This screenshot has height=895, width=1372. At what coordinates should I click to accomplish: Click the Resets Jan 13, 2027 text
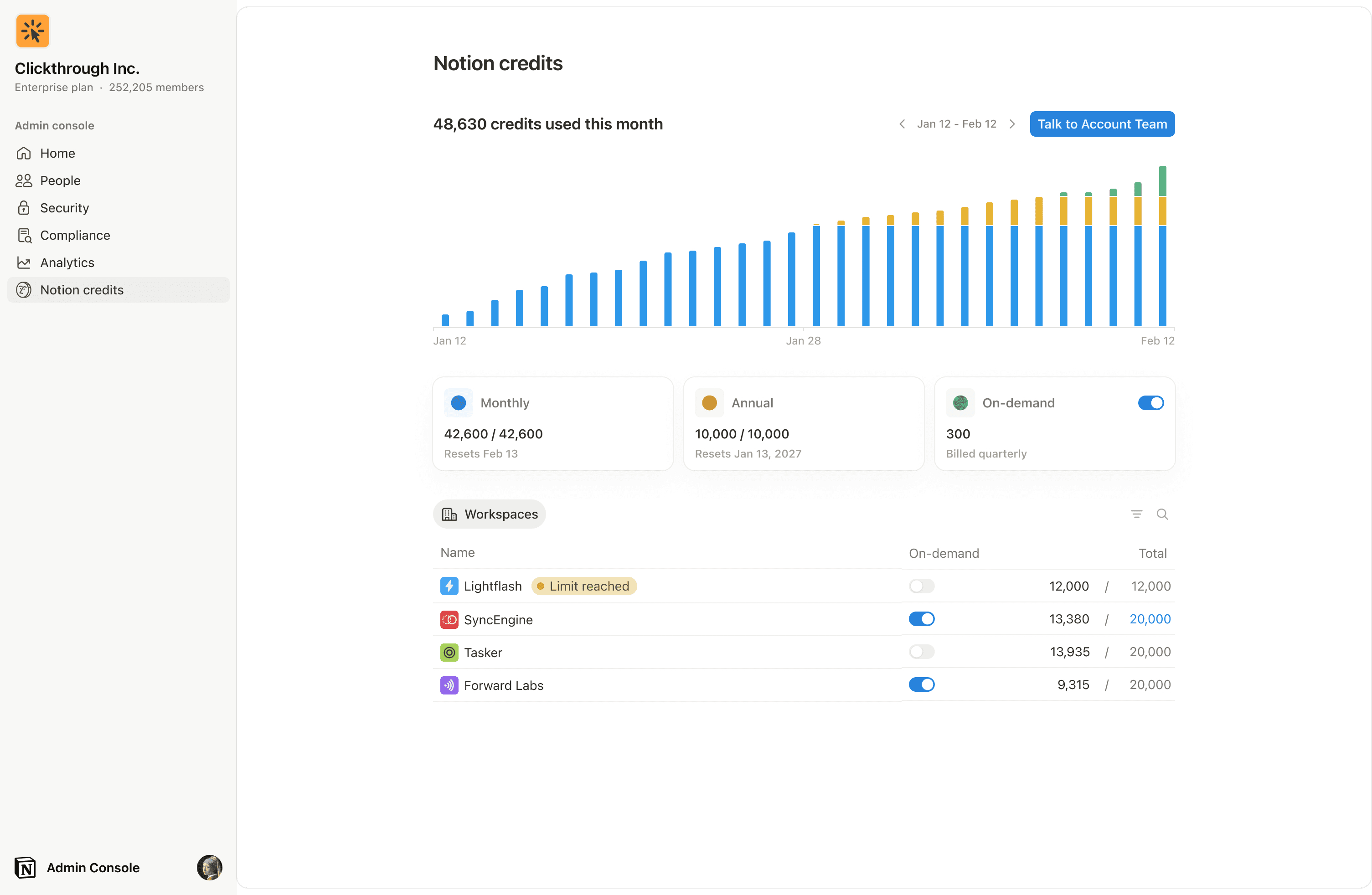coord(748,453)
